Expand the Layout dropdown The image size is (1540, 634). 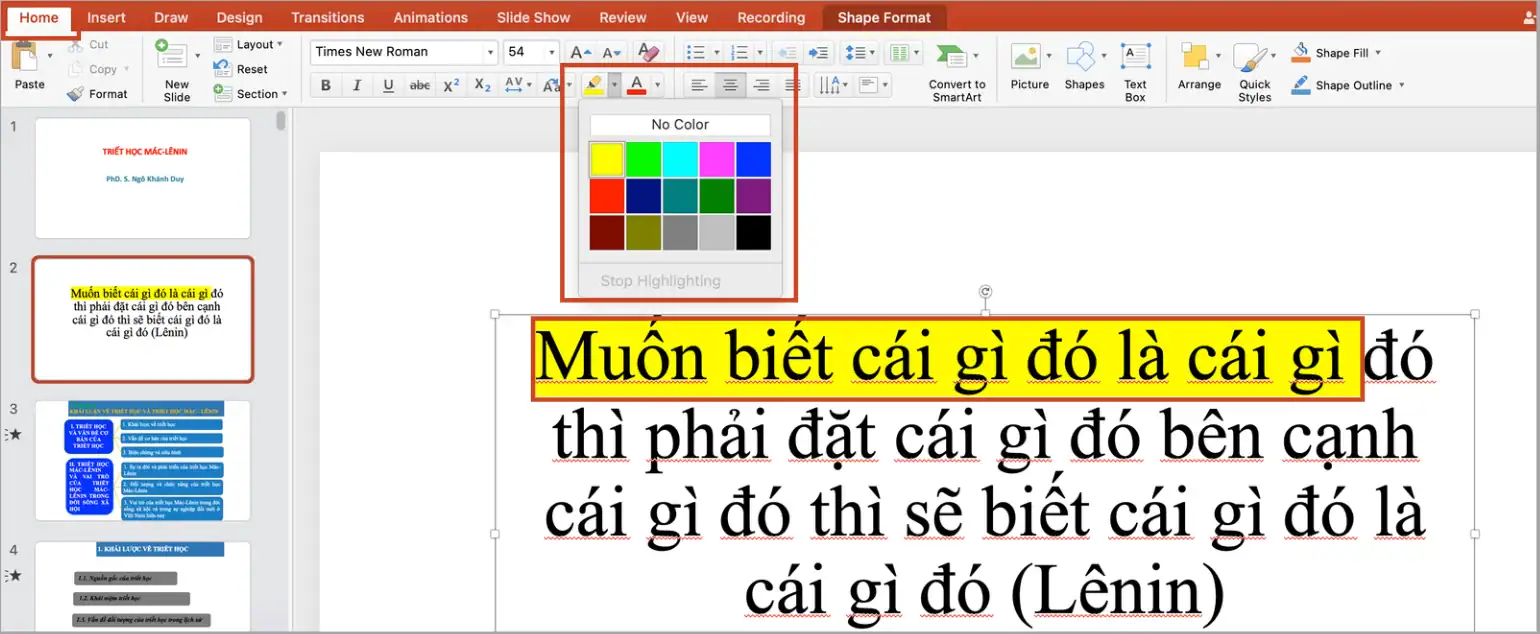[280, 44]
